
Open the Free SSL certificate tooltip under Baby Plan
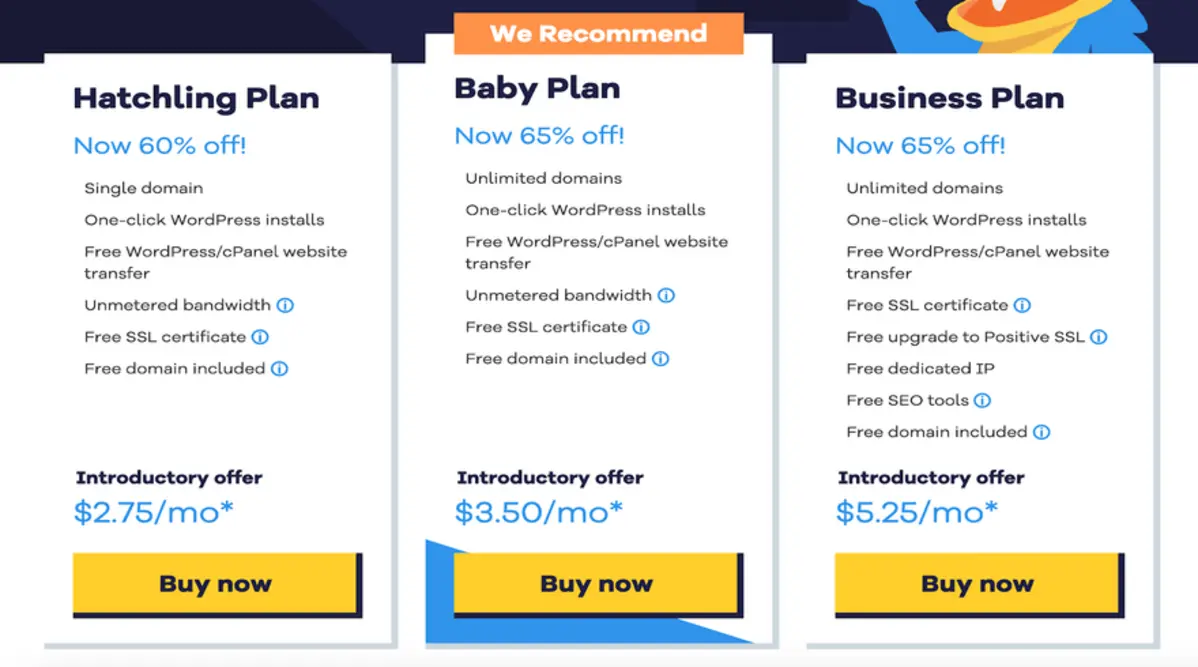(x=640, y=326)
